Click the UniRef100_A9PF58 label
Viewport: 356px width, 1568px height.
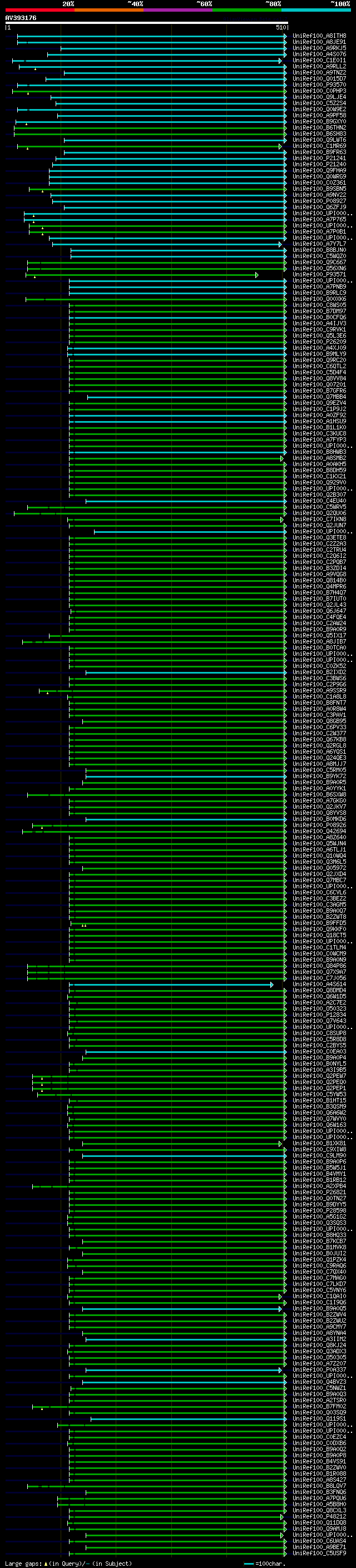[319, 115]
